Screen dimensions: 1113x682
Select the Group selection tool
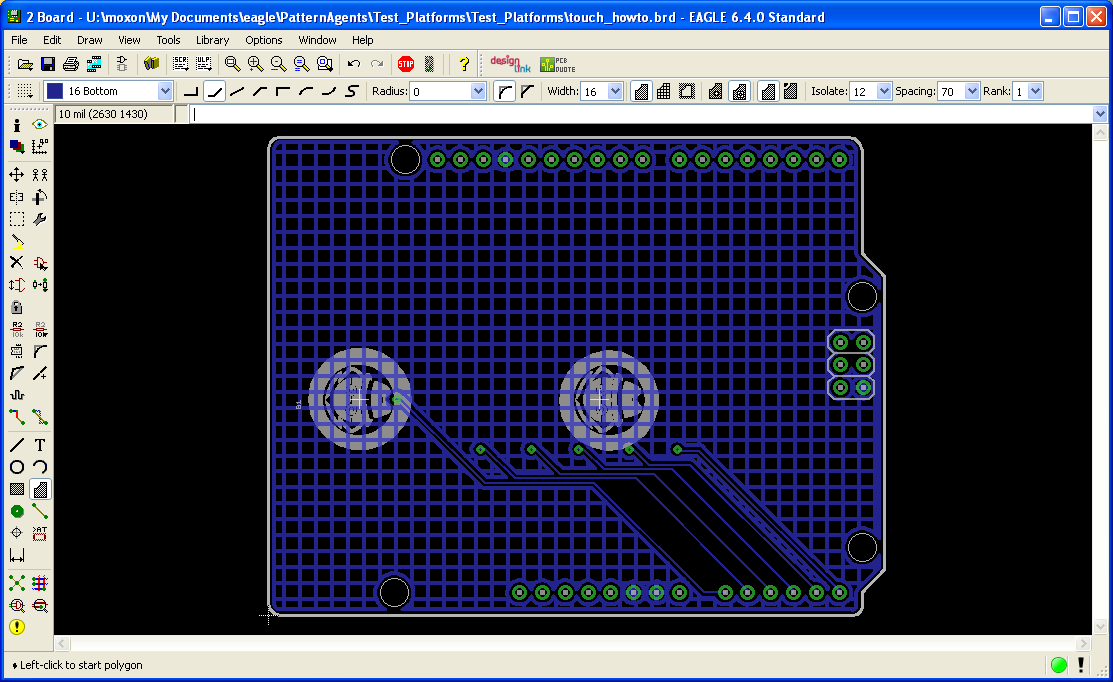coord(17,219)
